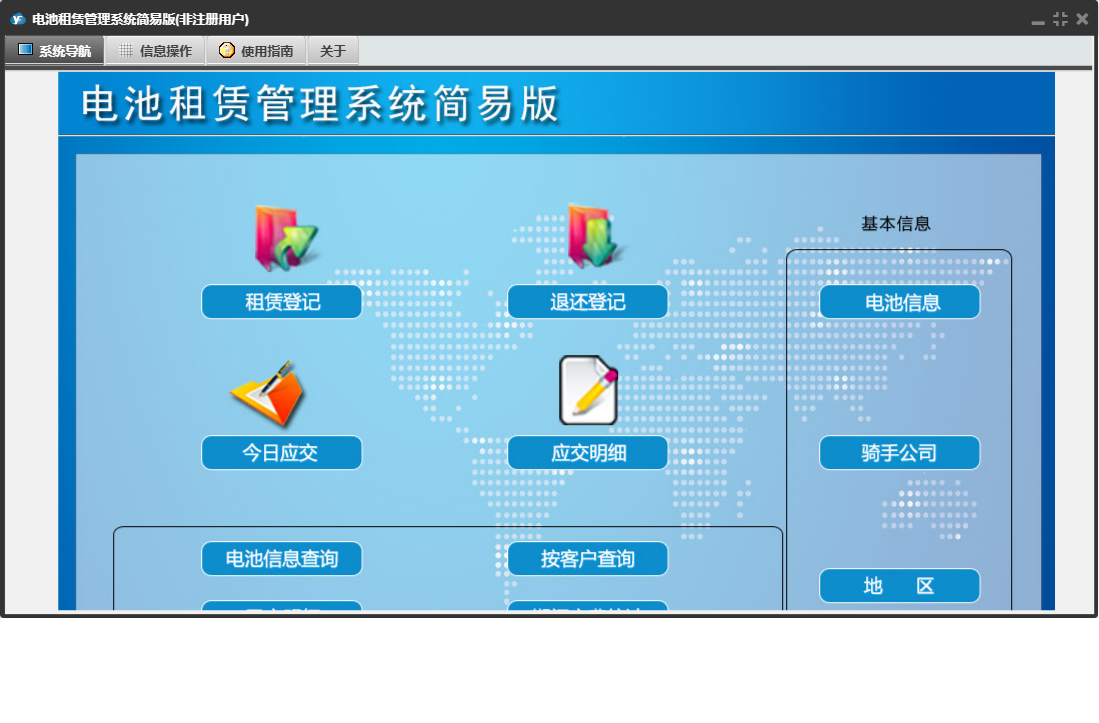Switch to the 信息操作 tab
This screenshot has width=1099, height=723.
coord(156,50)
